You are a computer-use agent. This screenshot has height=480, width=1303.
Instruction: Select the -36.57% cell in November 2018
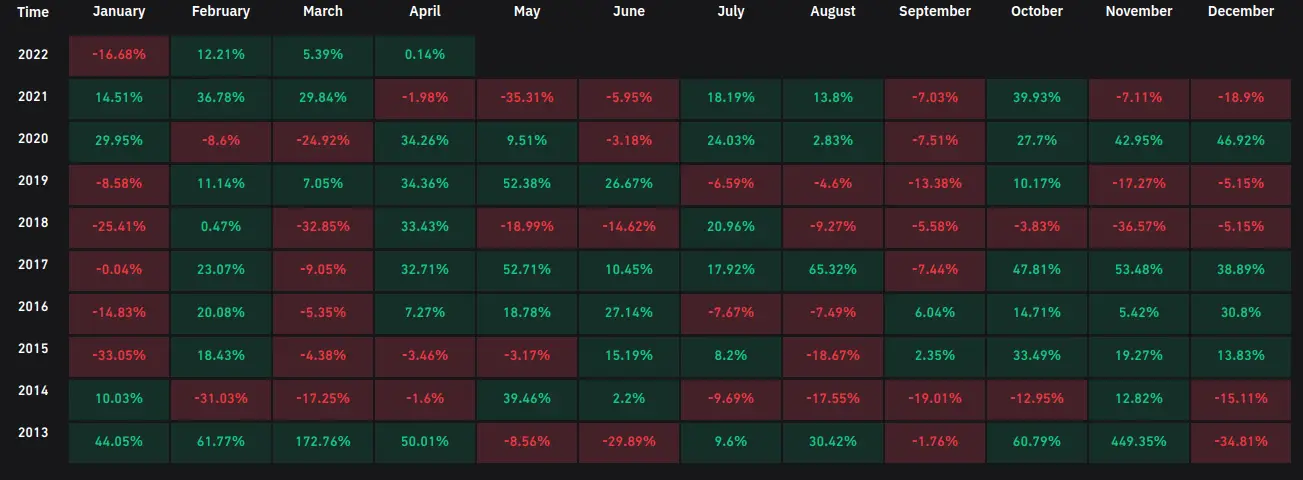pos(1138,227)
